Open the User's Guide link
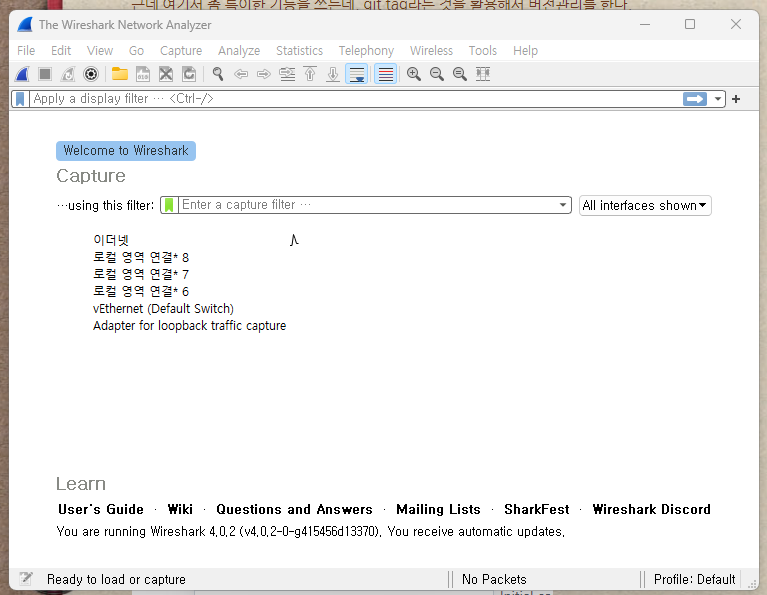The width and height of the screenshot is (767, 595). pos(101,509)
